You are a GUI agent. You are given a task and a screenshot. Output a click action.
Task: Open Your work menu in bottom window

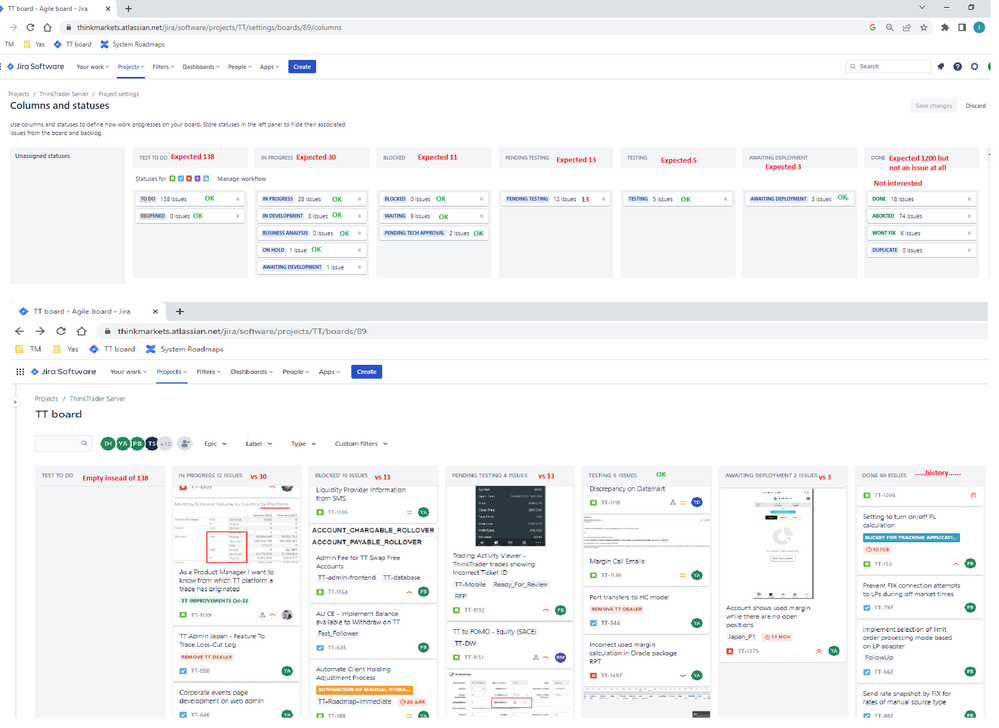(129, 372)
